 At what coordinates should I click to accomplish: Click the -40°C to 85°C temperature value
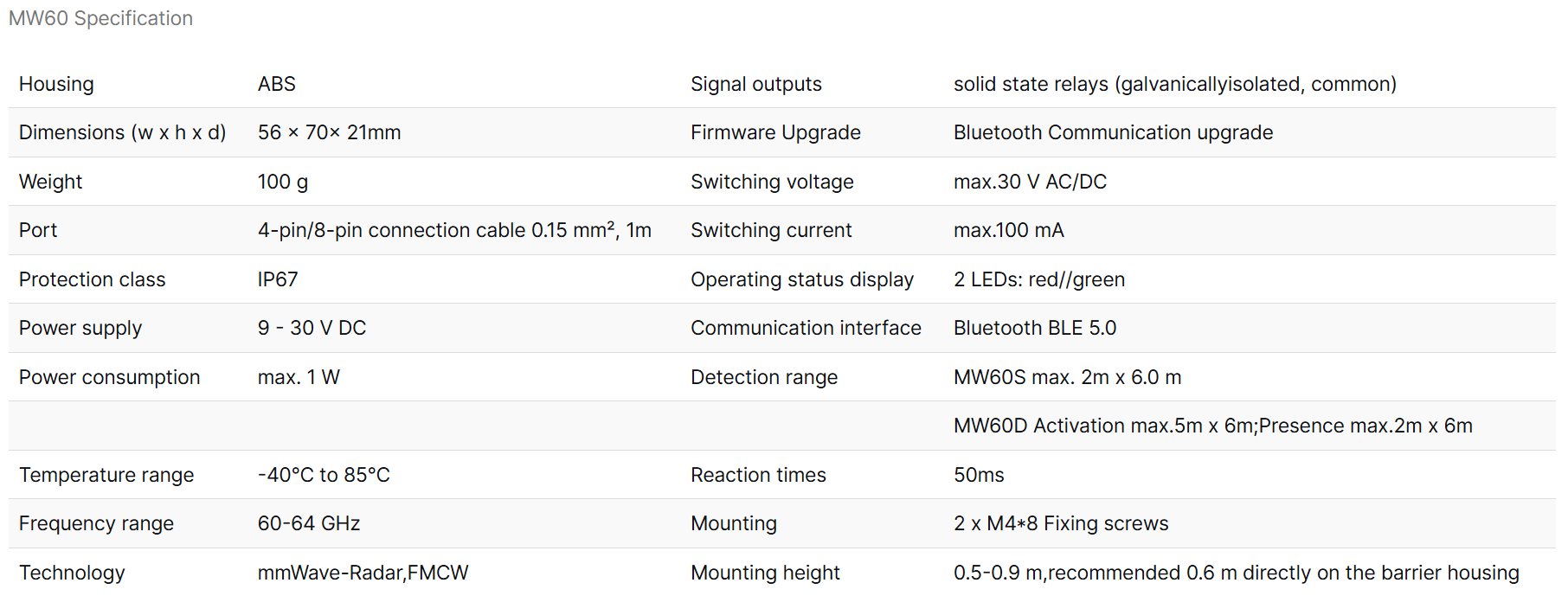(x=323, y=475)
